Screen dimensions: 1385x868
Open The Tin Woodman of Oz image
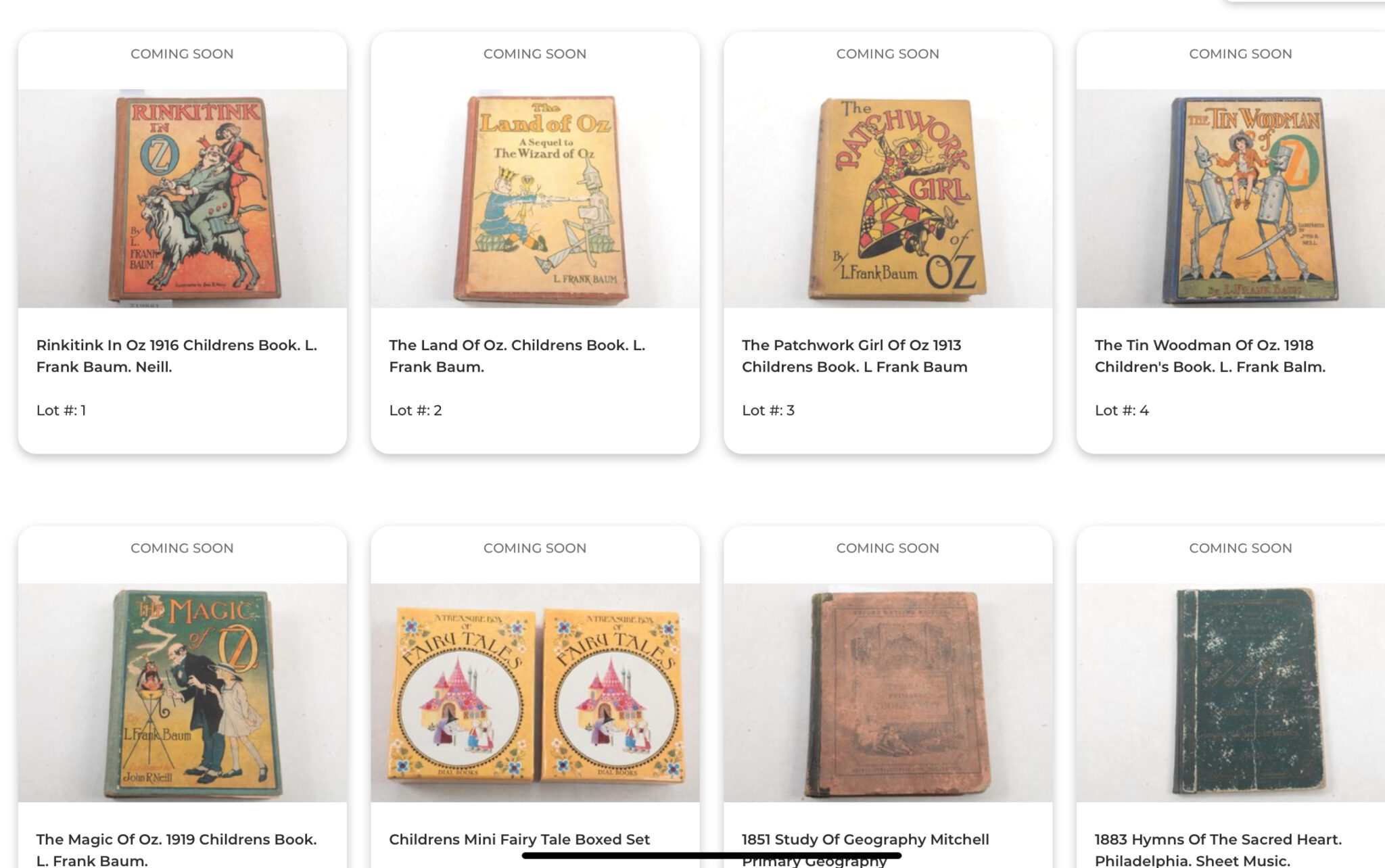coord(1231,198)
